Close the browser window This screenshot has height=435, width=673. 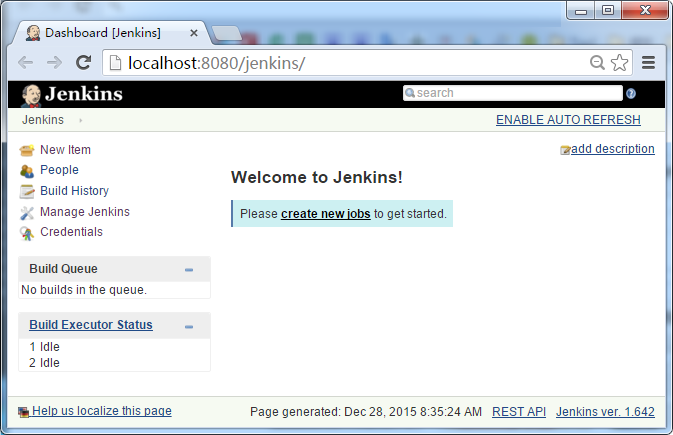[646, 10]
